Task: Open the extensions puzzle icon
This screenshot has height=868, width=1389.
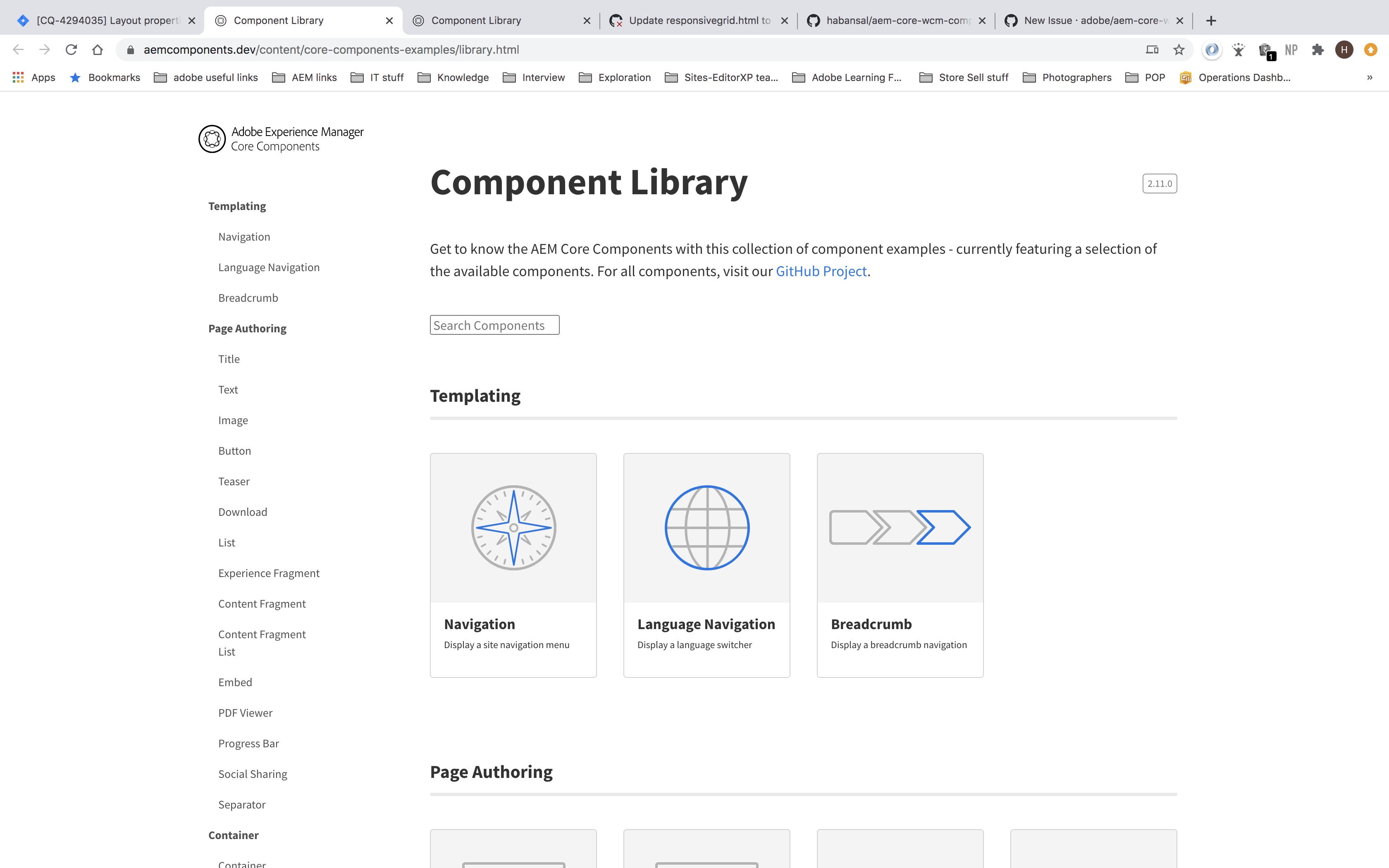Action: (1317, 49)
